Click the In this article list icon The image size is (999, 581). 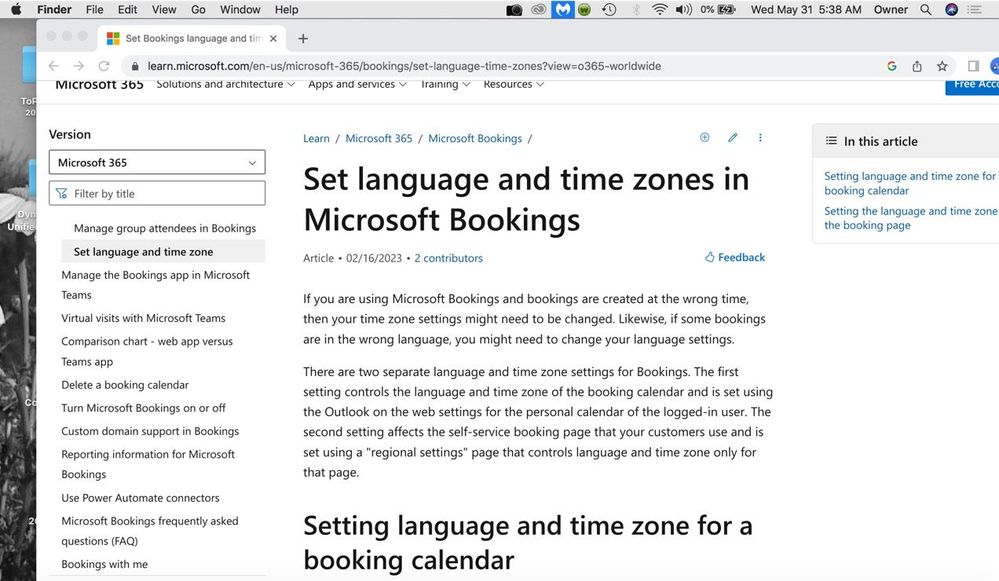pos(831,141)
